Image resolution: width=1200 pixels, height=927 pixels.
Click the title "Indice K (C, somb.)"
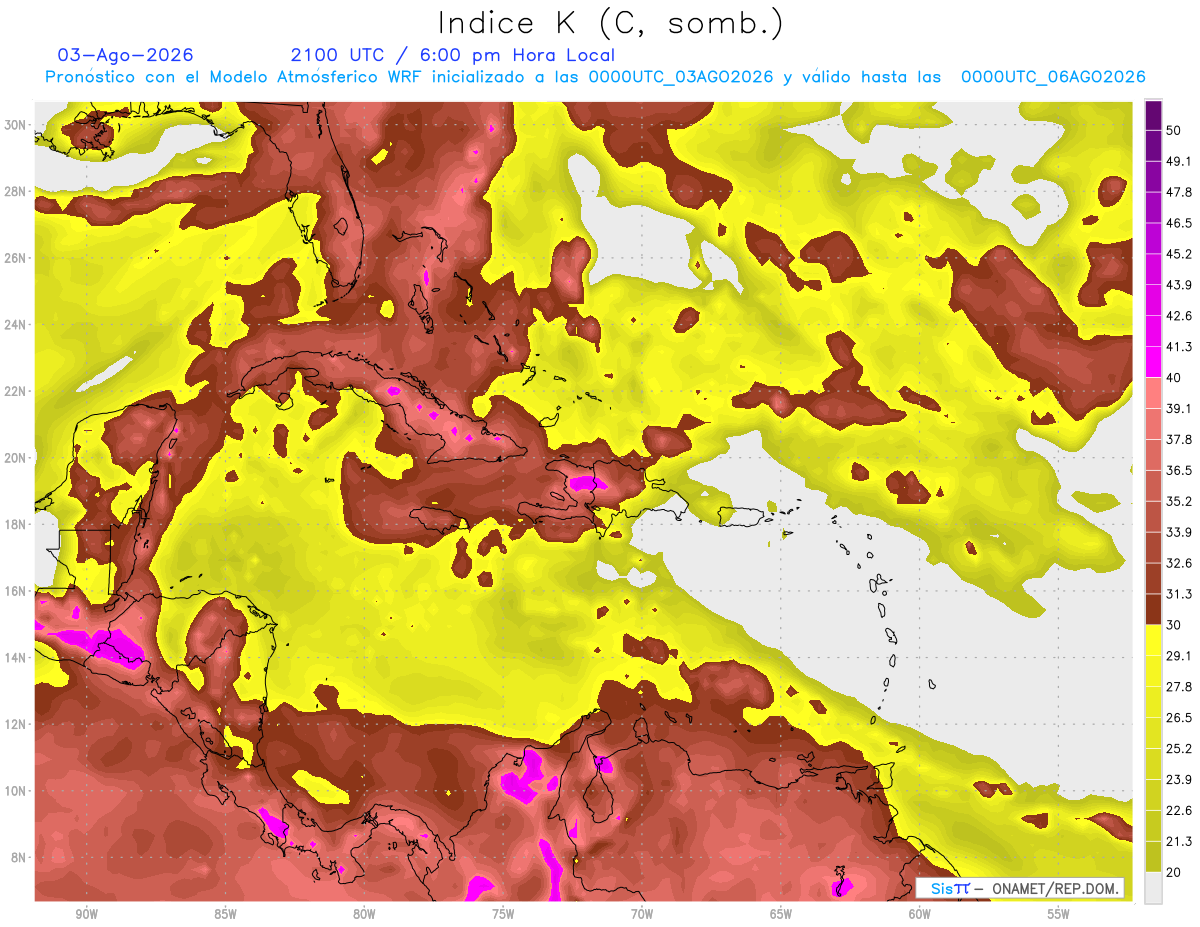click(611, 24)
